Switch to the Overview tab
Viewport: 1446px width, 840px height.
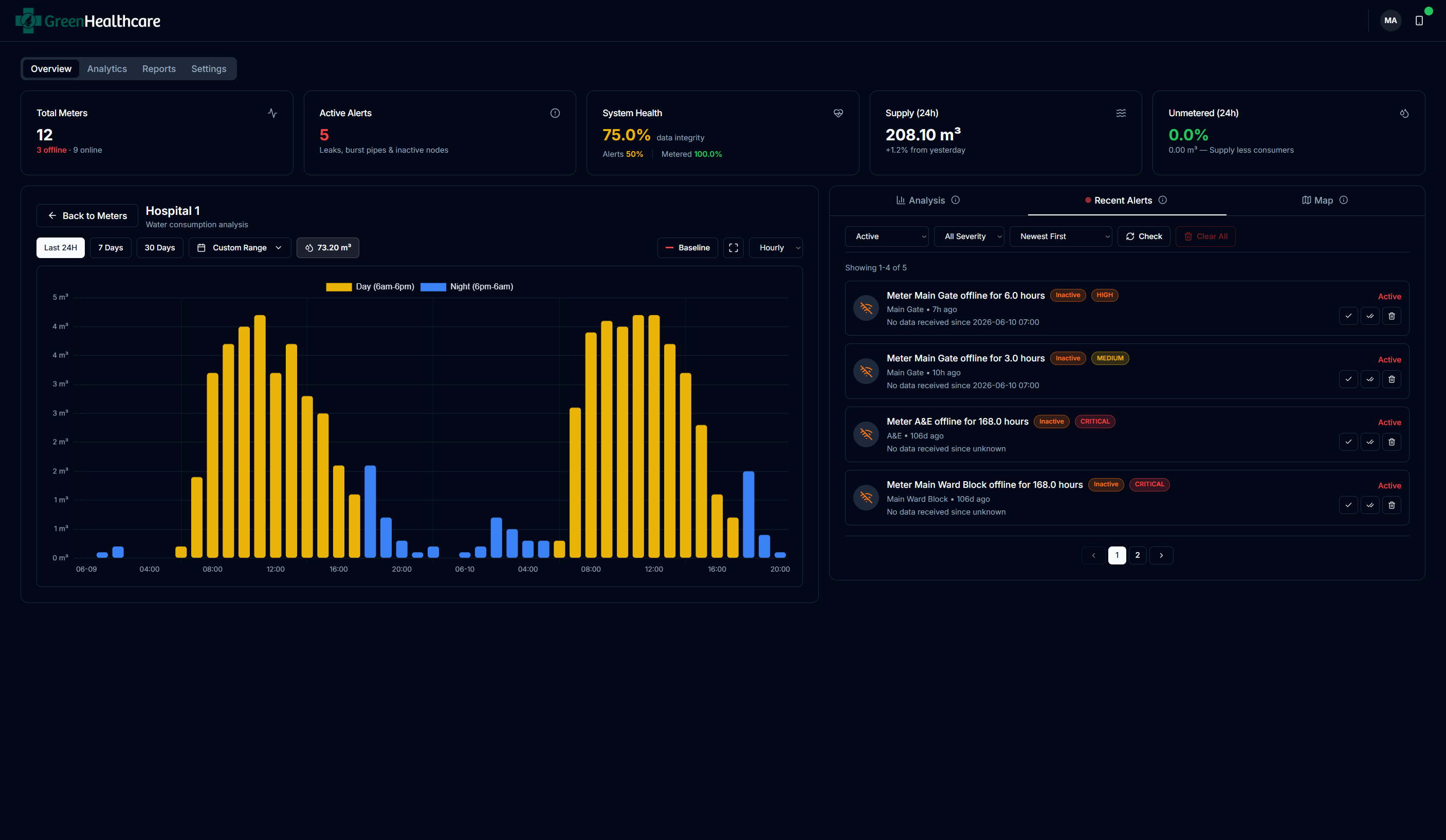coord(51,69)
